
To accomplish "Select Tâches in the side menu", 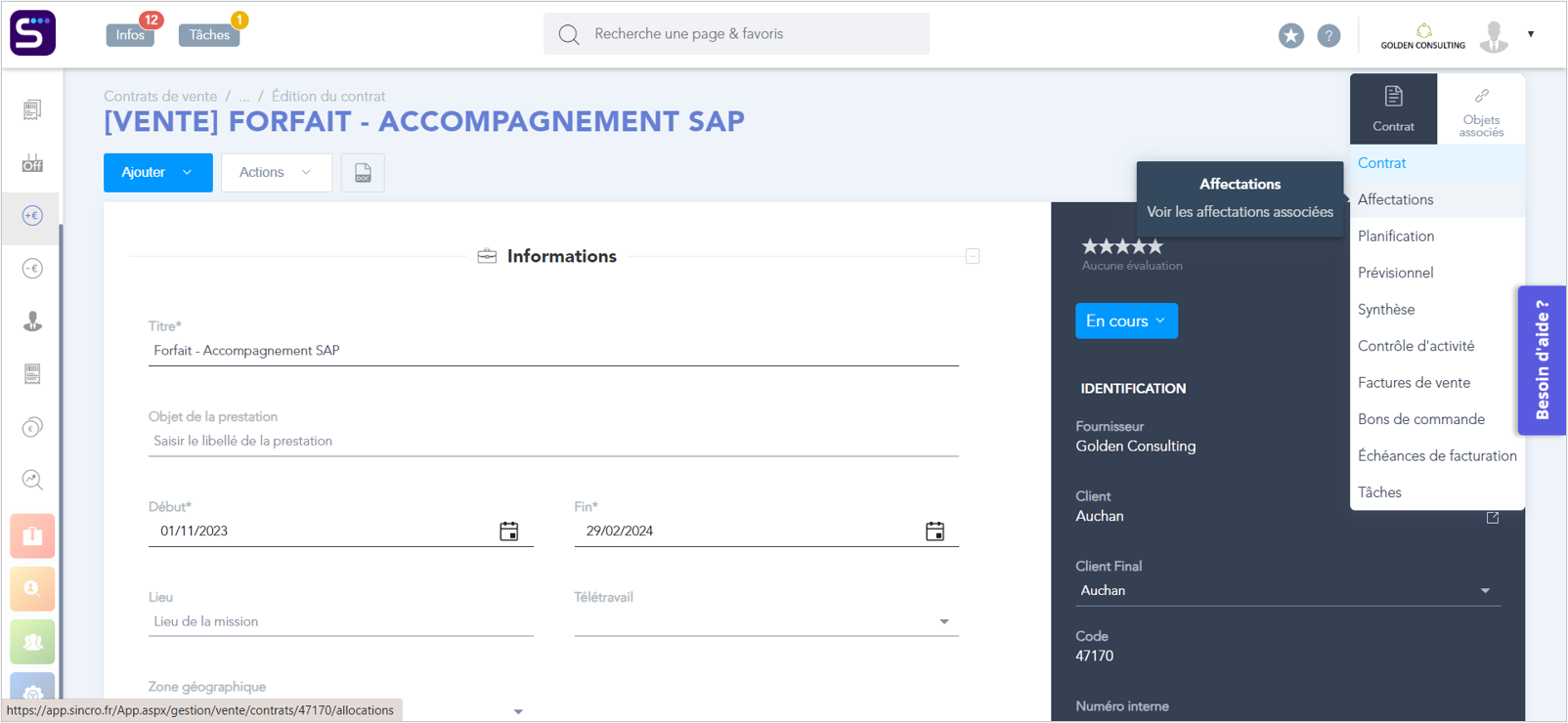I will pos(1437,492).
